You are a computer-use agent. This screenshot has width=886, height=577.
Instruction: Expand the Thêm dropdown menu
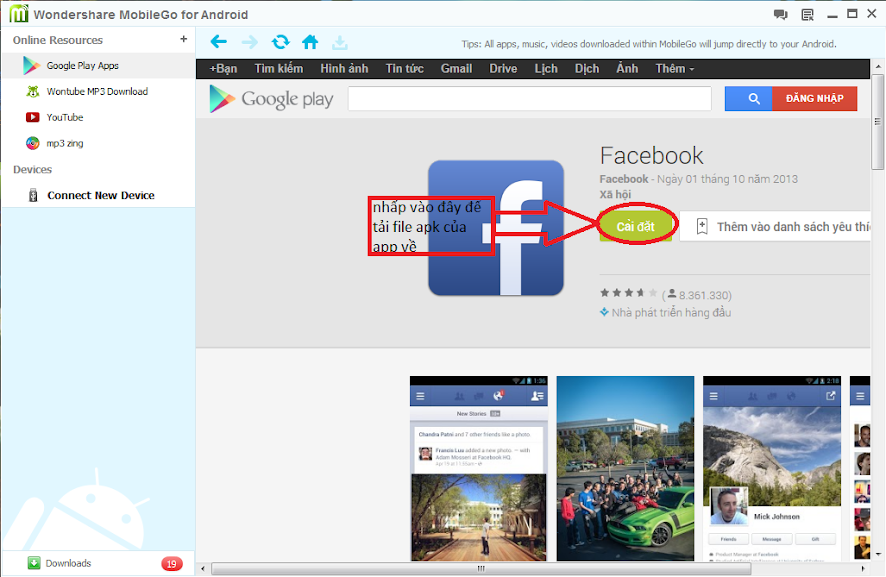[675, 69]
